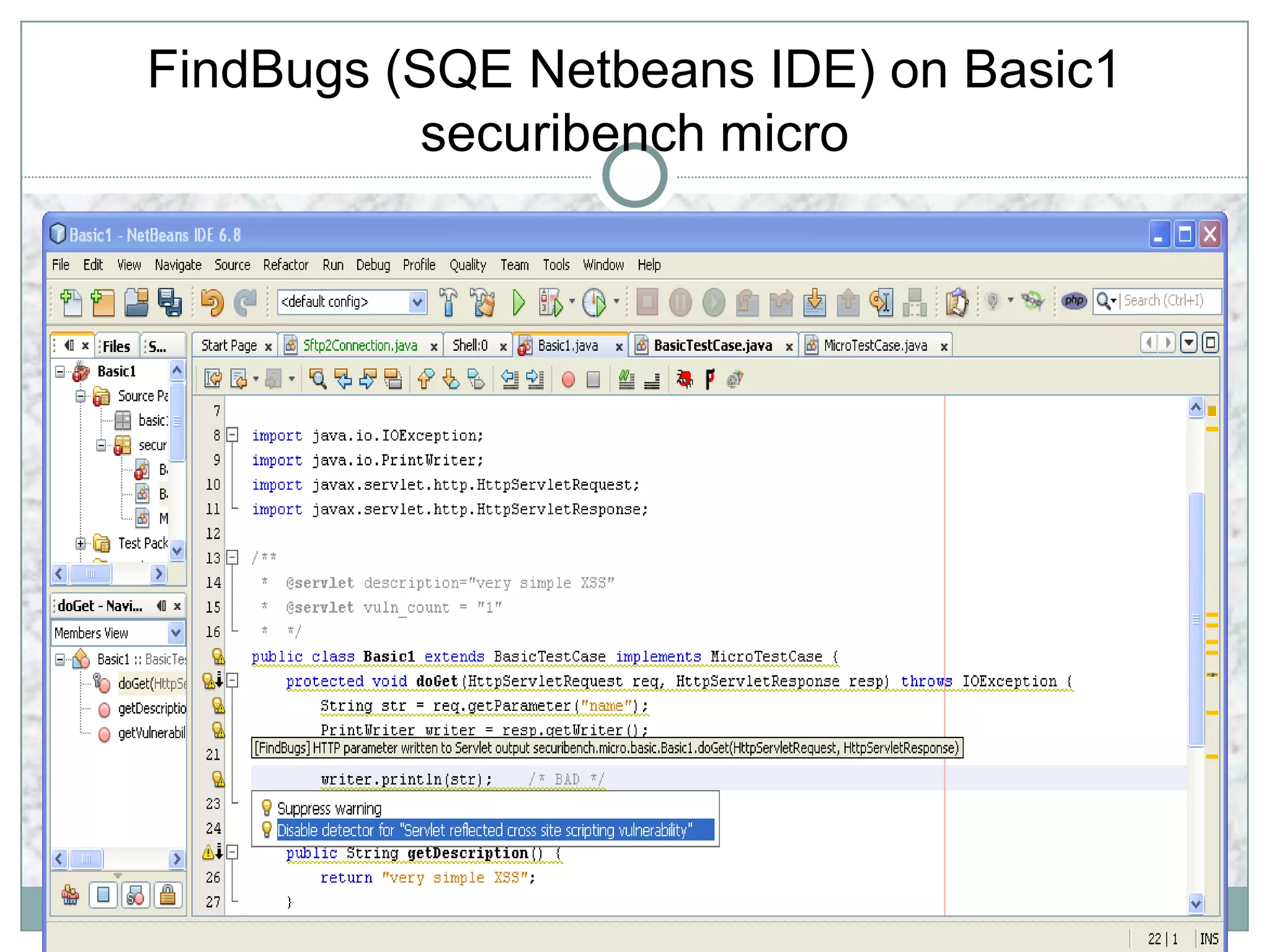Switch to the BasicTestCase.java tab
Viewport: 1270px width, 952px height.
(x=712, y=346)
